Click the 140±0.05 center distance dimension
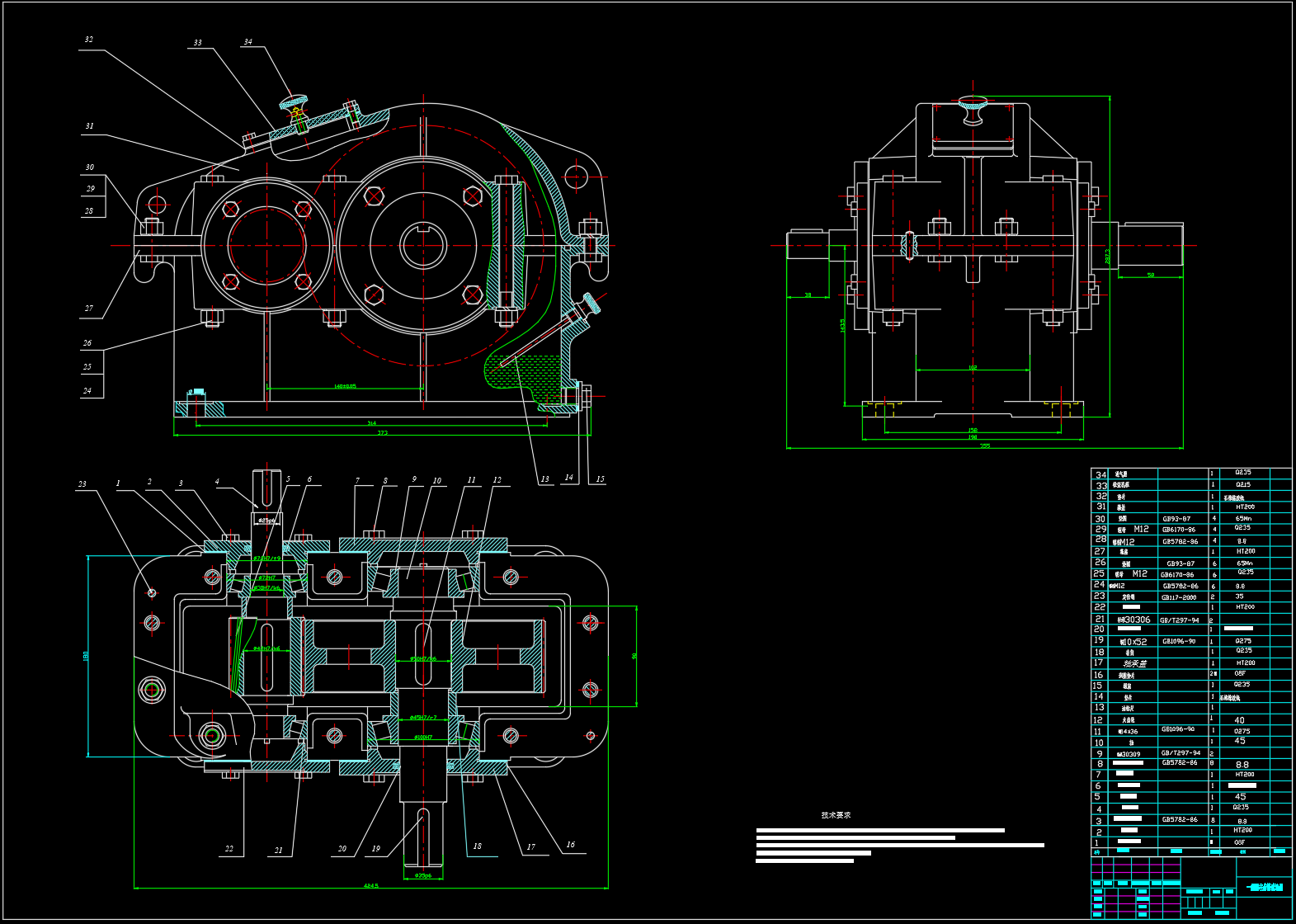Image resolution: width=1296 pixels, height=924 pixels. (345, 386)
